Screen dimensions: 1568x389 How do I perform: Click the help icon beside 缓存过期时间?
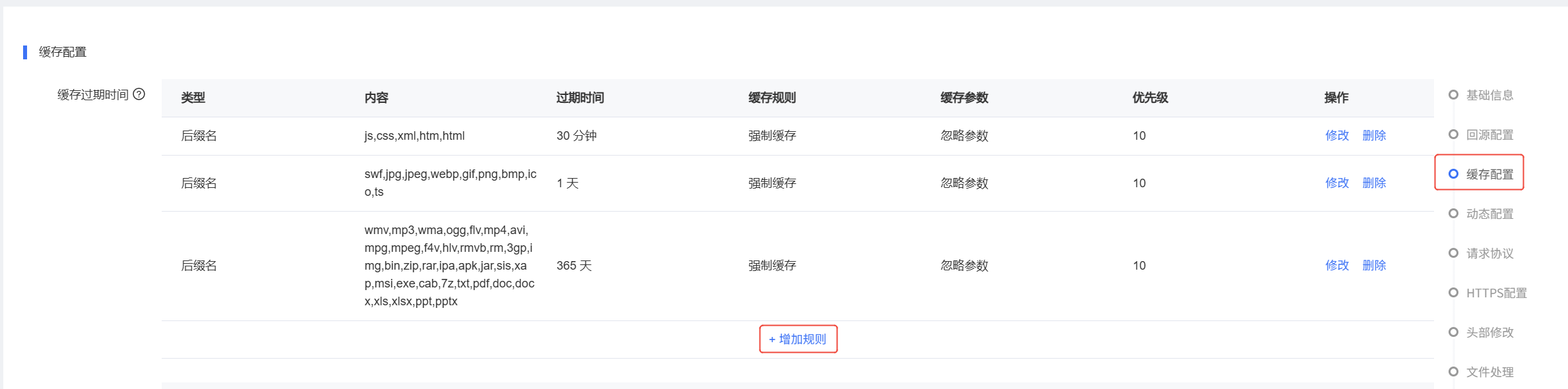(139, 94)
